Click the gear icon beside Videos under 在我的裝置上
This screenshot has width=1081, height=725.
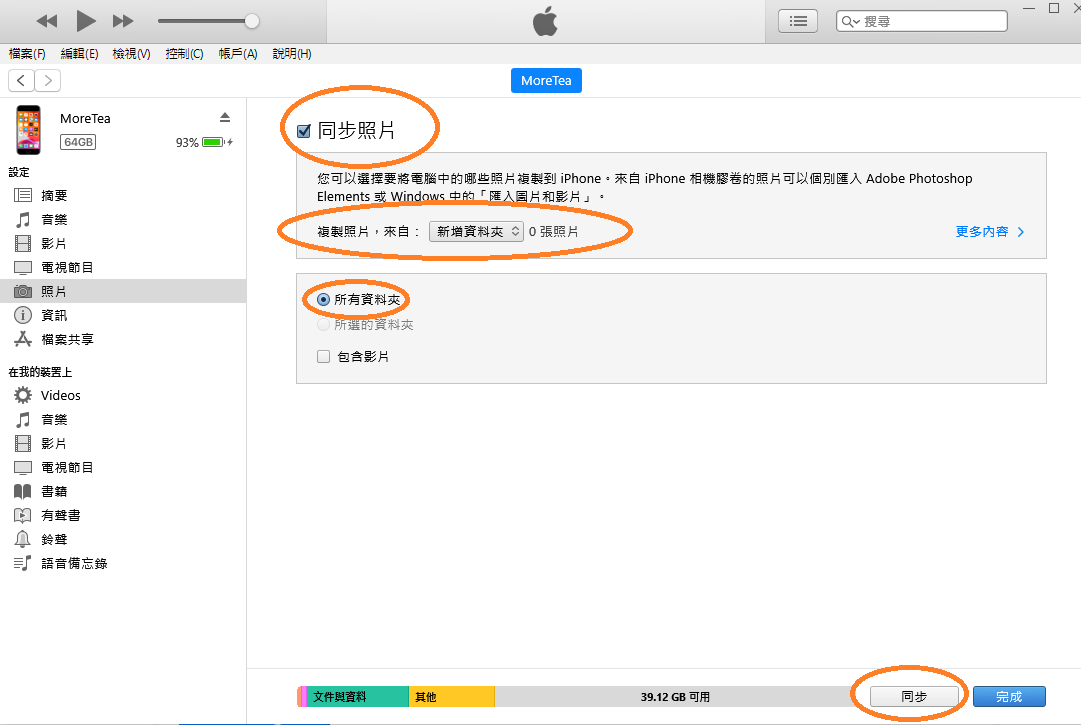(23, 395)
